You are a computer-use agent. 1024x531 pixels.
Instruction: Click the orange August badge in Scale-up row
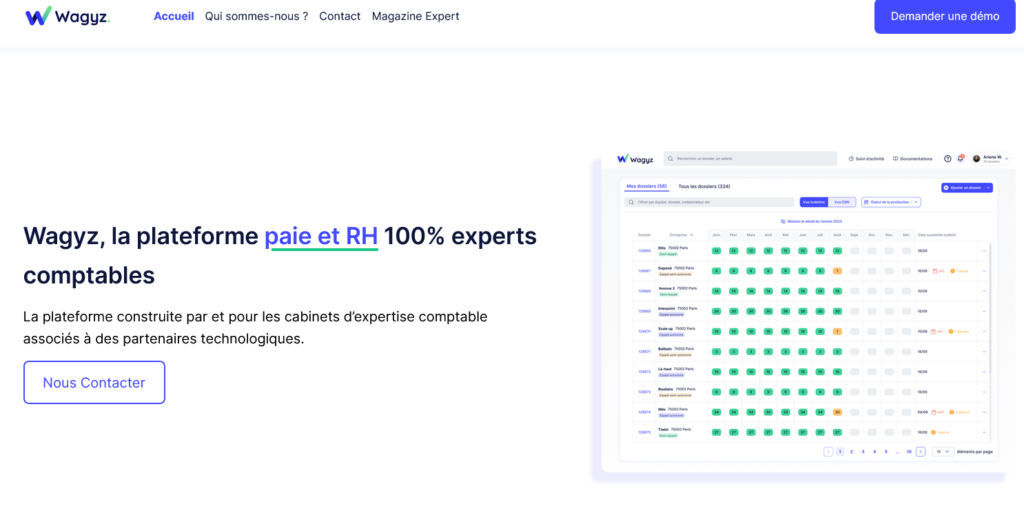click(837, 332)
